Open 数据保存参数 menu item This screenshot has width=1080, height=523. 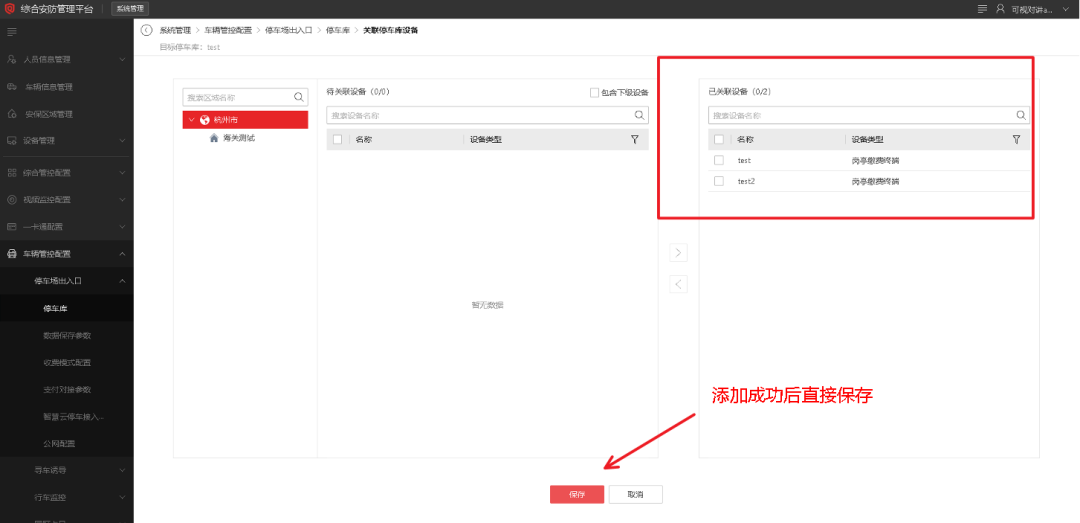click(67, 336)
